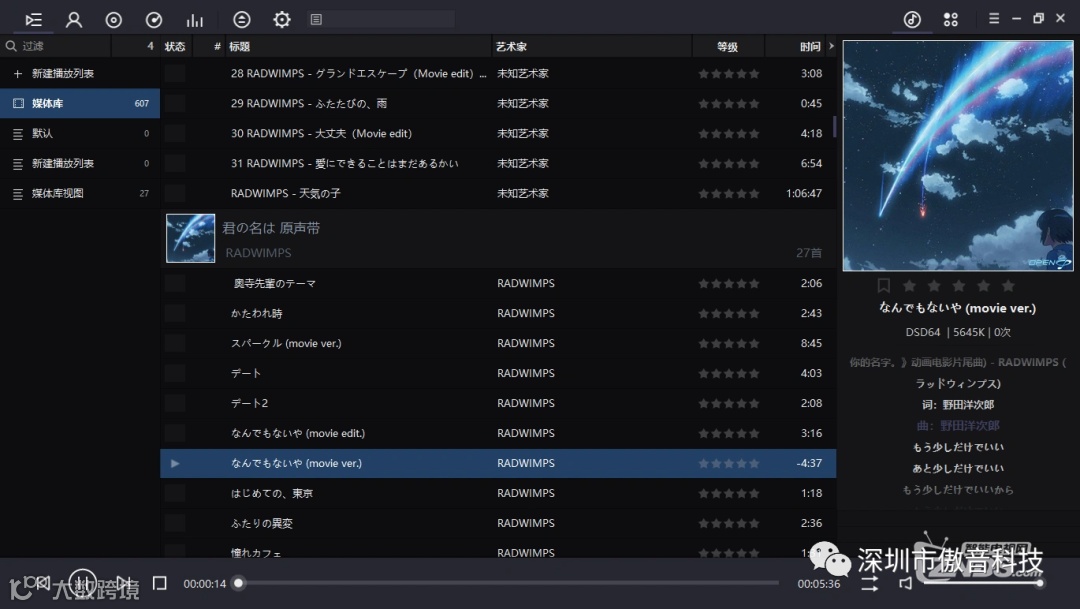Open settings gear icon
This screenshot has height=609, width=1080.
pyautogui.click(x=282, y=19)
